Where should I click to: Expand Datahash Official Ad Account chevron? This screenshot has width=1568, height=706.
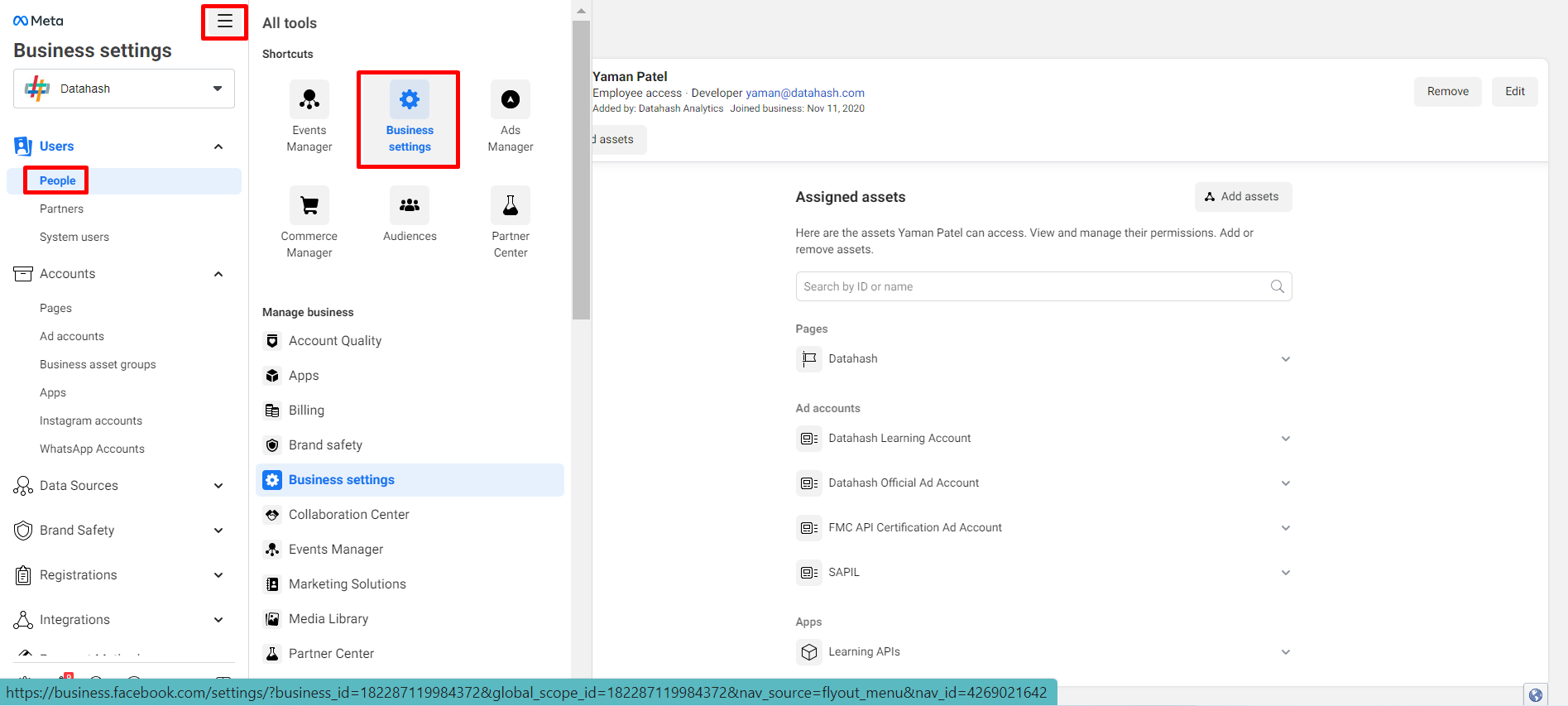click(x=1286, y=483)
